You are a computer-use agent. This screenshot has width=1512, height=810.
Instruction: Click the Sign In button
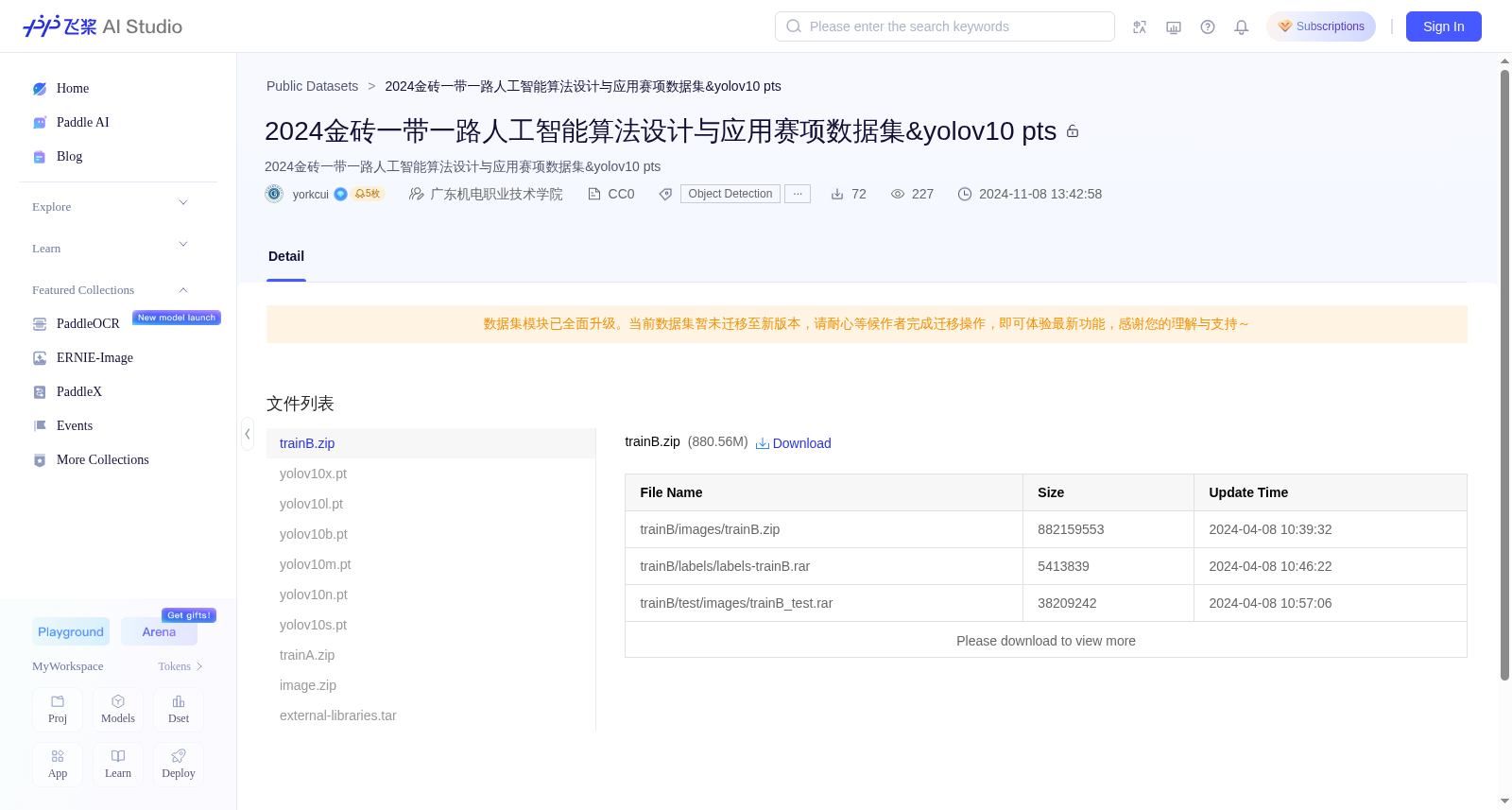(1444, 26)
